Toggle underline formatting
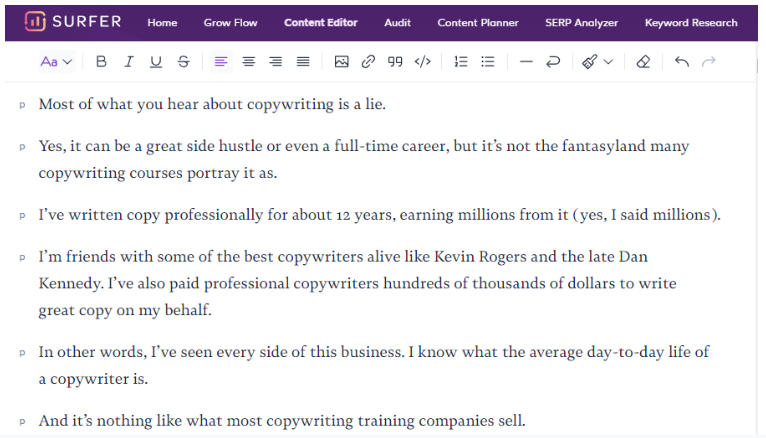This screenshot has height=438, width=766. pyautogui.click(x=156, y=62)
